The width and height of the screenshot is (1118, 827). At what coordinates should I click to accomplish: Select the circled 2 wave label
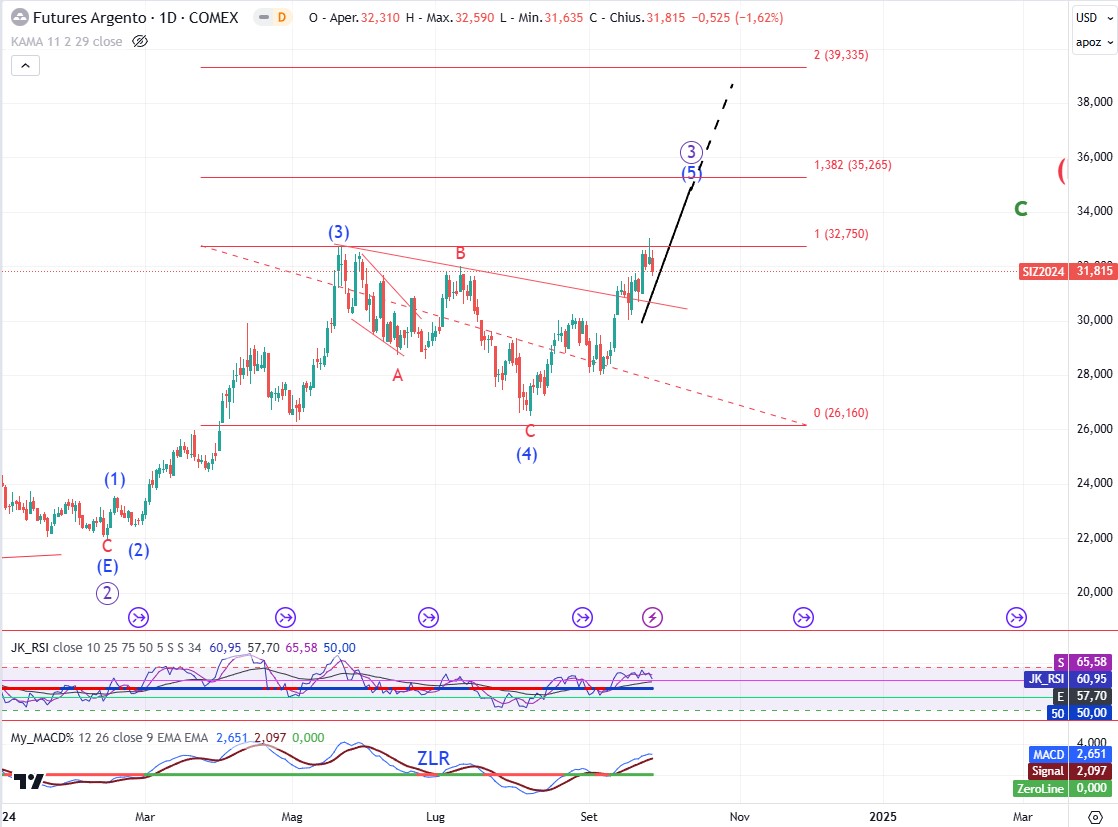[107, 593]
